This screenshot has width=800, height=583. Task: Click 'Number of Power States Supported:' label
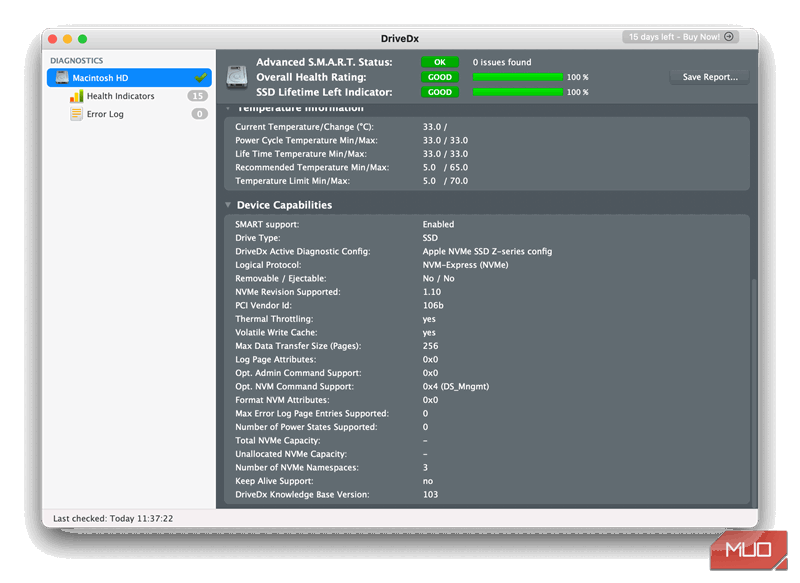[306, 427]
